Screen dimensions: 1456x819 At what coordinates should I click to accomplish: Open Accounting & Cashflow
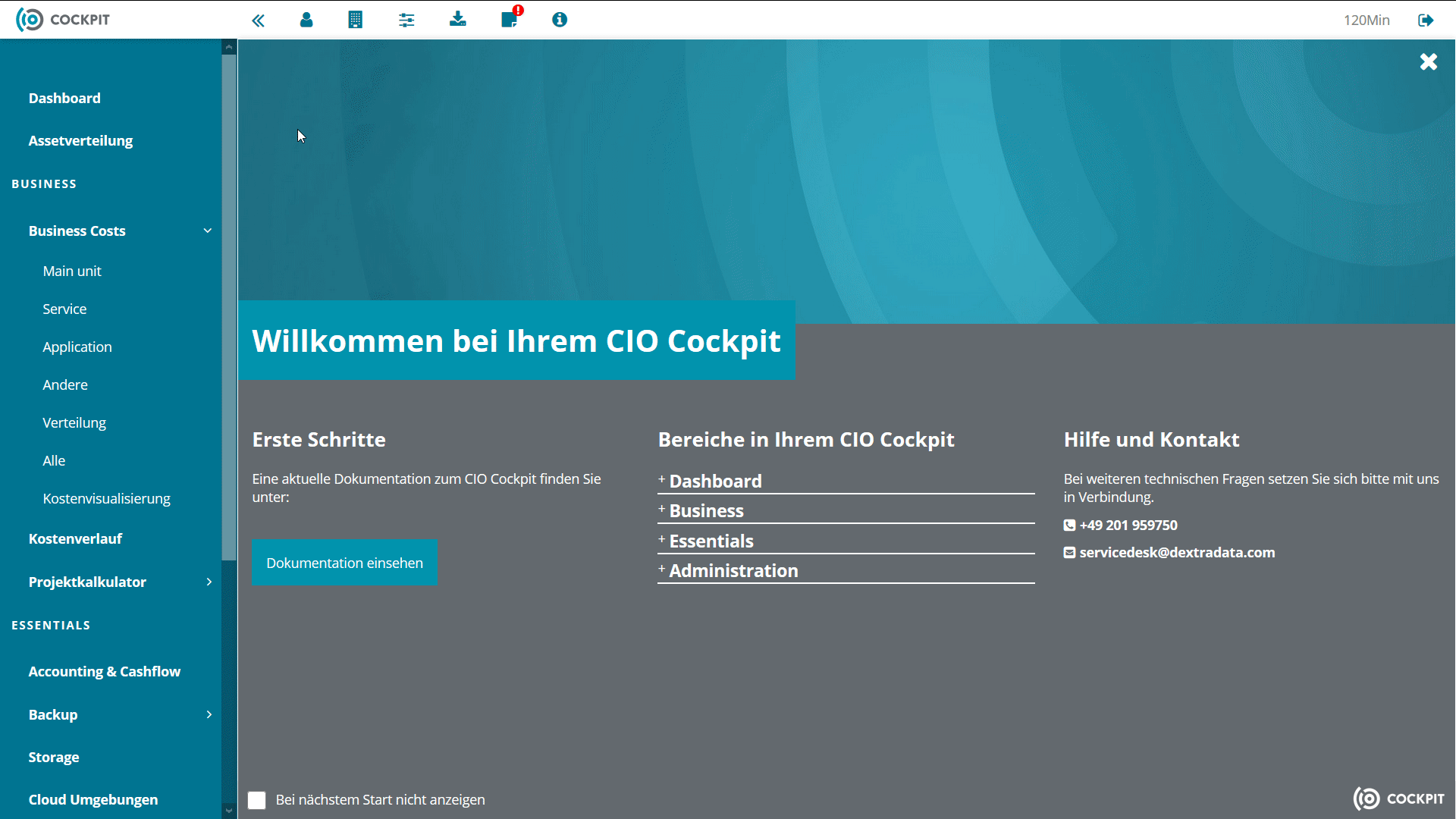click(x=105, y=671)
